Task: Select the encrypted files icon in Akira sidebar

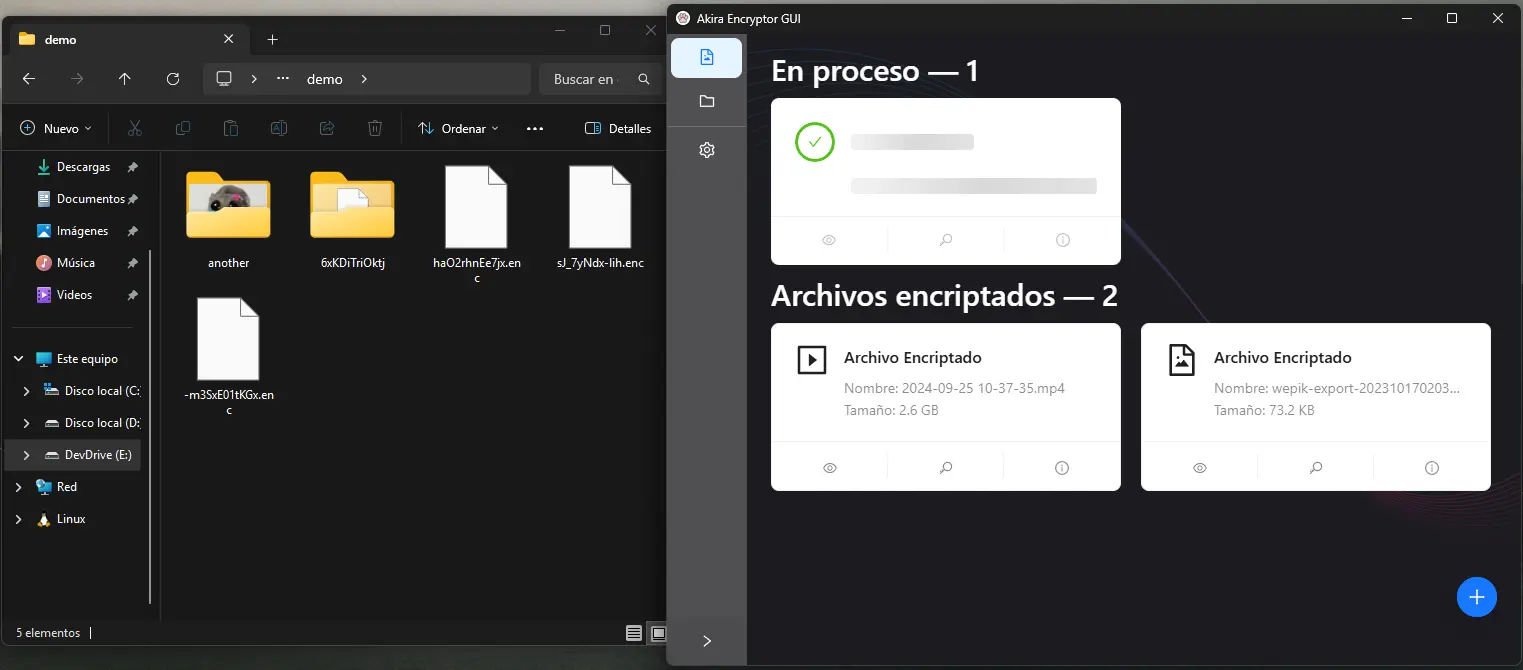Action: click(706, 57)
